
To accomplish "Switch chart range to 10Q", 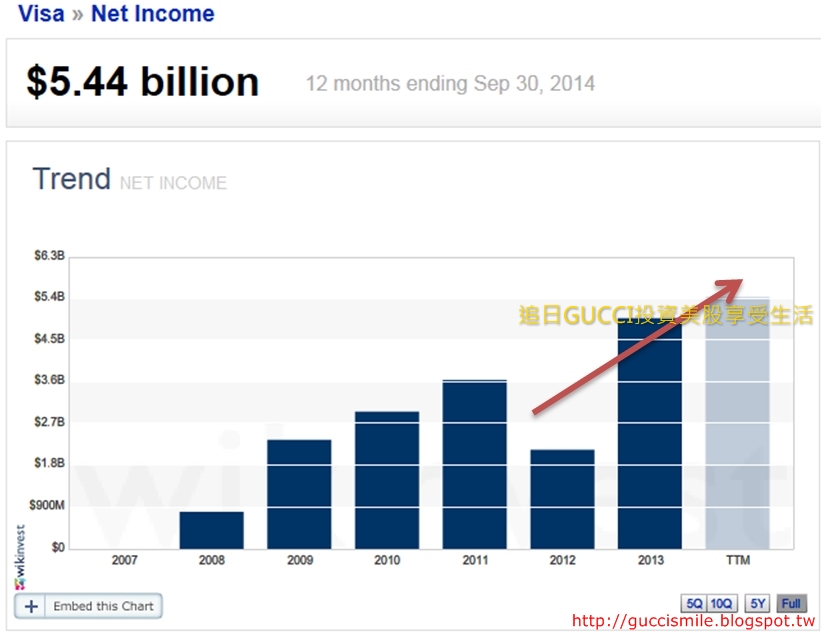I will tap(722, 604).
